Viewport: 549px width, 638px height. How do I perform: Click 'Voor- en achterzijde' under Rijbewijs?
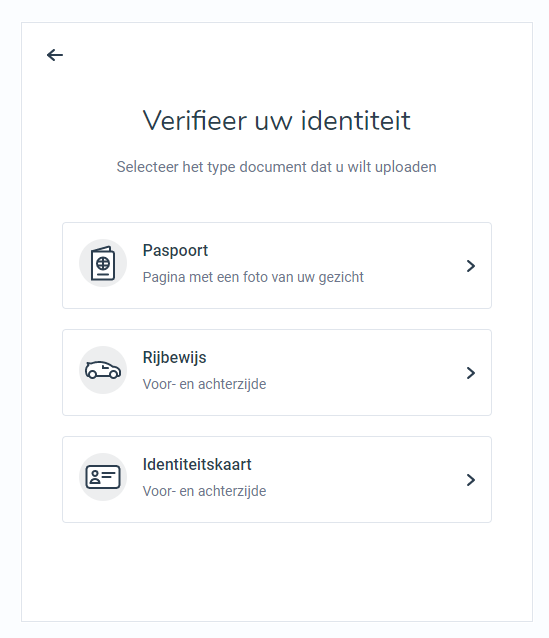204,385
